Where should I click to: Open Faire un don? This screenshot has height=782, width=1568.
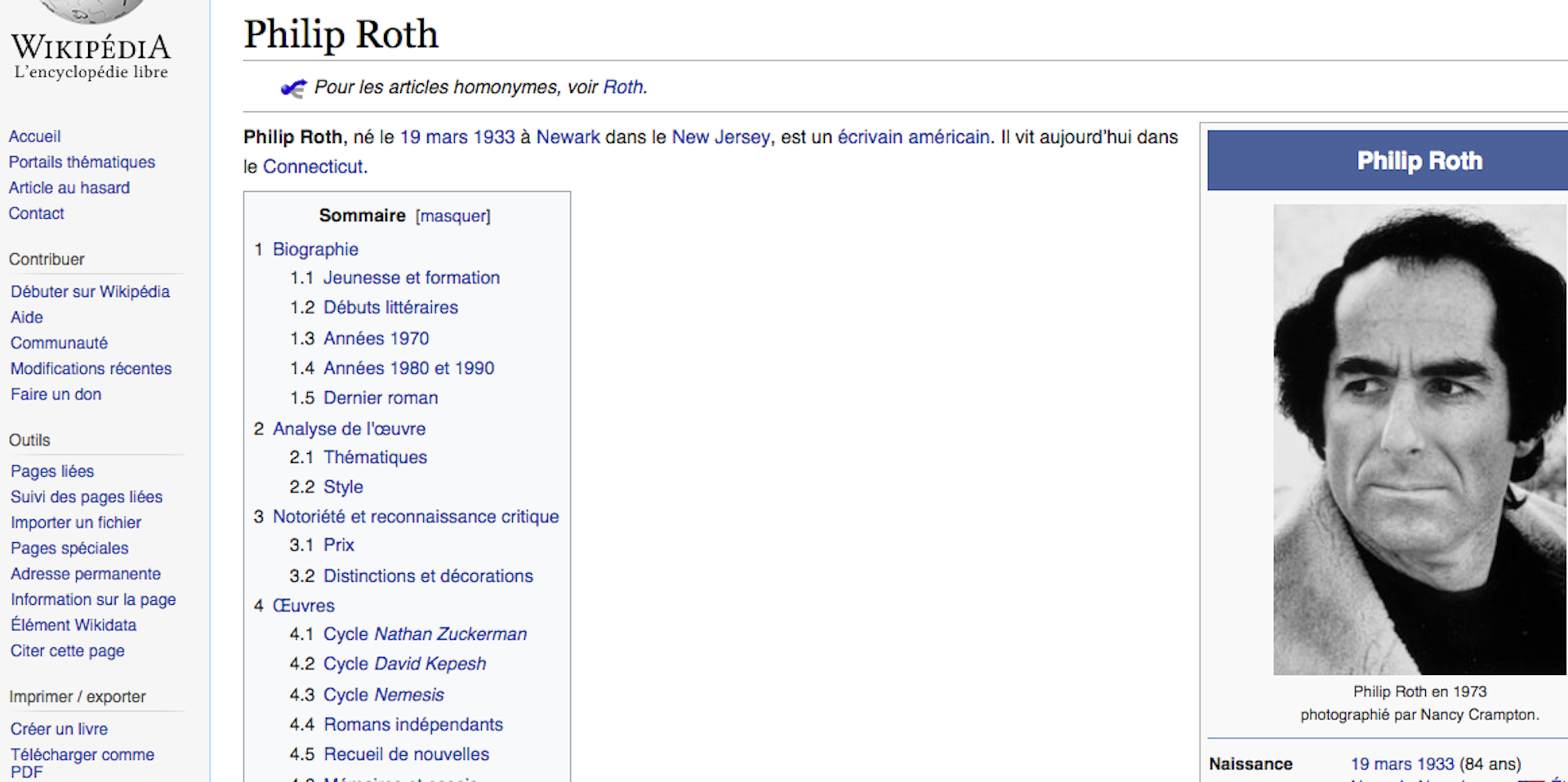pyautogui.click(x=56, y=394)
